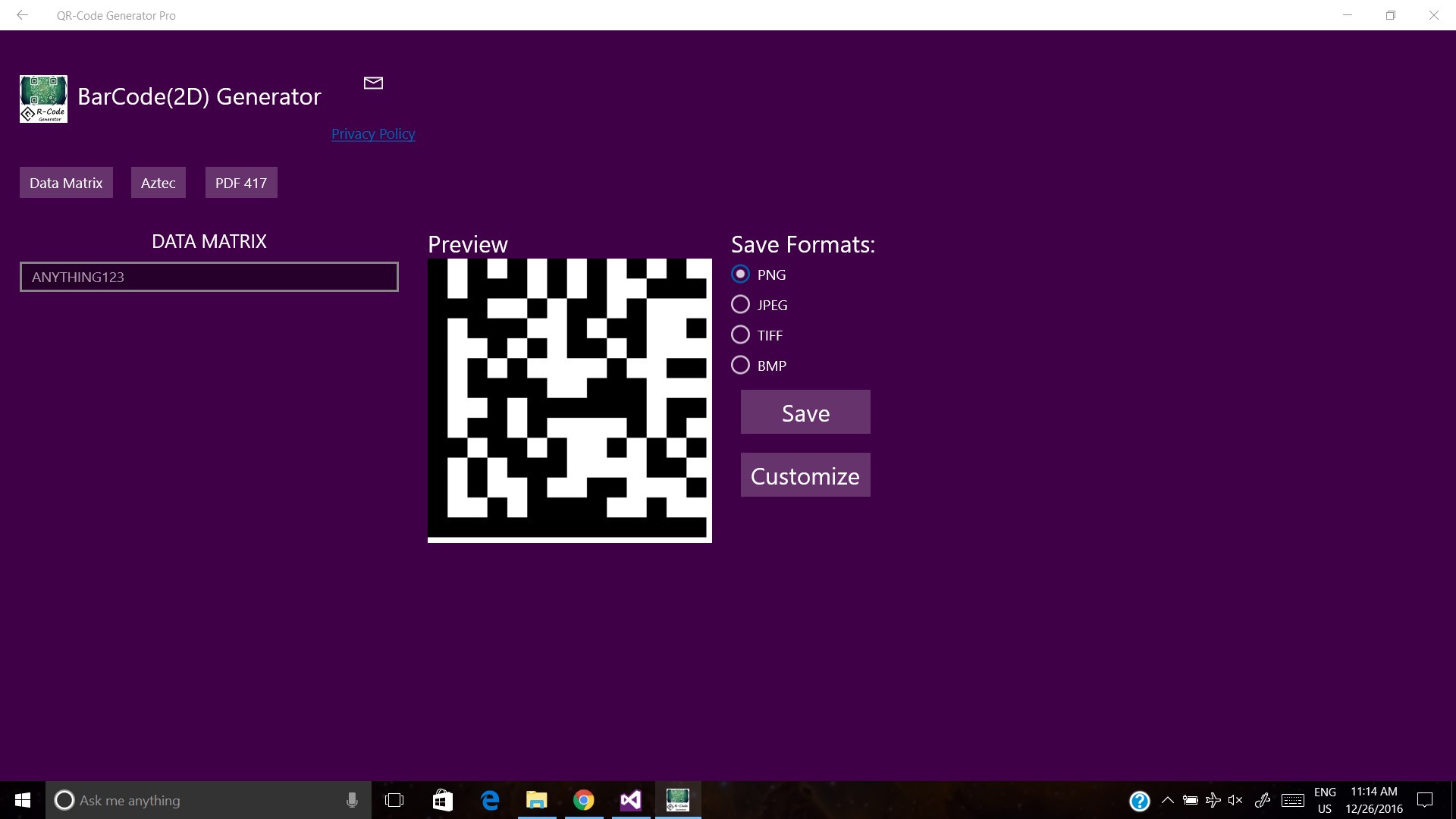This screenshot has width=1456, height=819.
Task: Restore down the application window
Action: click(1391, 15)
